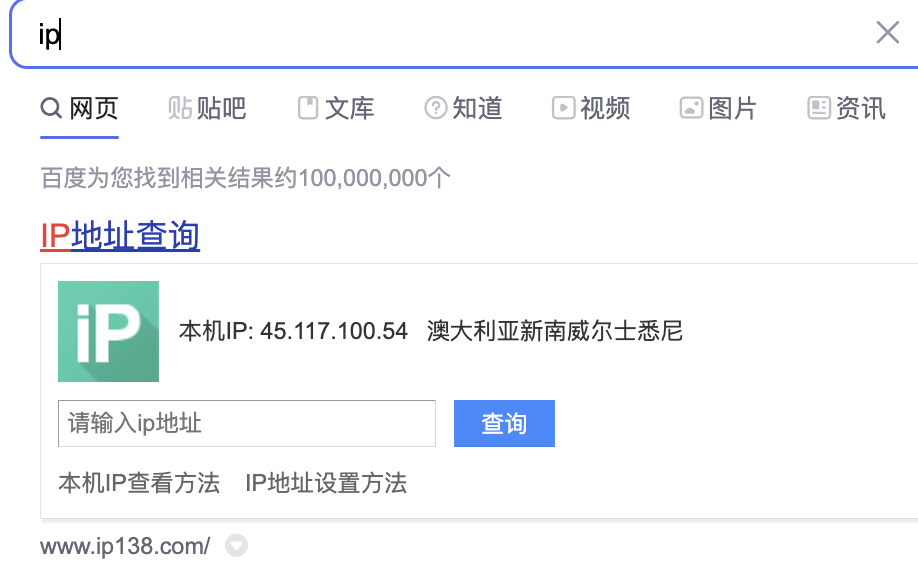The width and height of the screenshot is (918, 588).
Task: Switch to the 视频 video tab
Action: click(x=591, y=108)
